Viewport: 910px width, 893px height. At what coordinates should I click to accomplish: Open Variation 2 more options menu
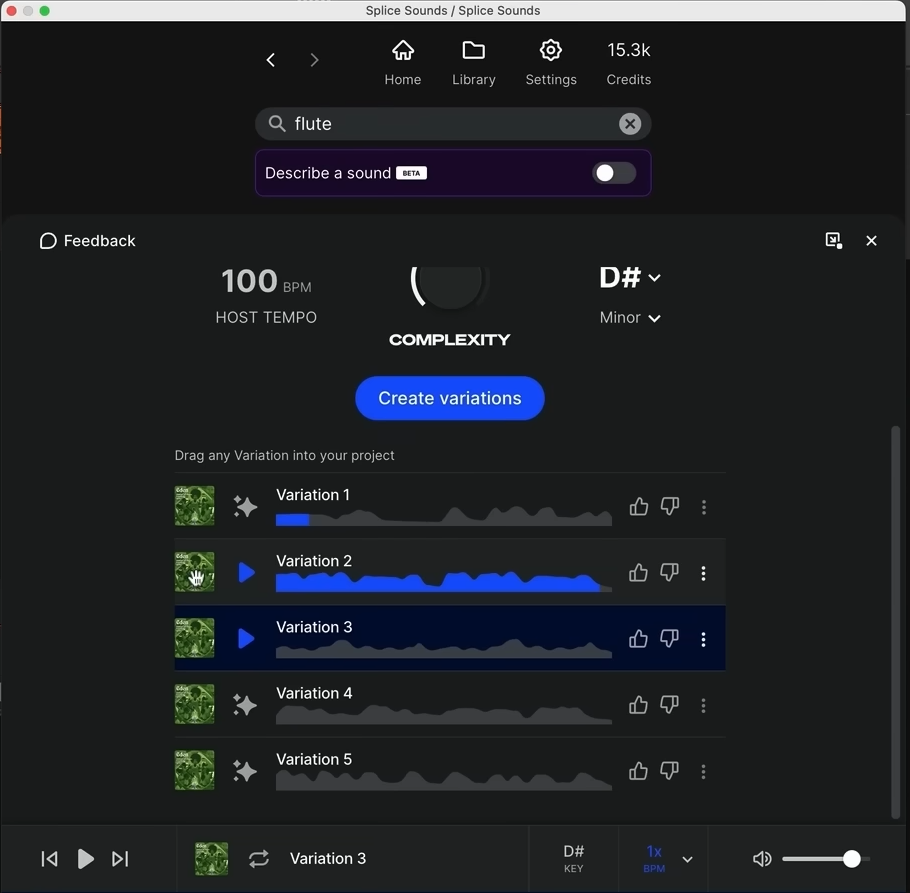tap(703, 573)
